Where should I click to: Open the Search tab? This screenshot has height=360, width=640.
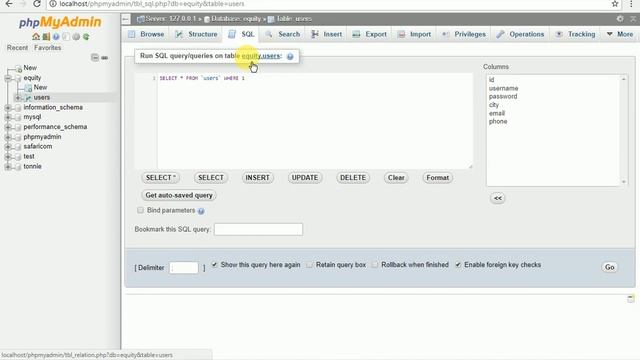282,34
